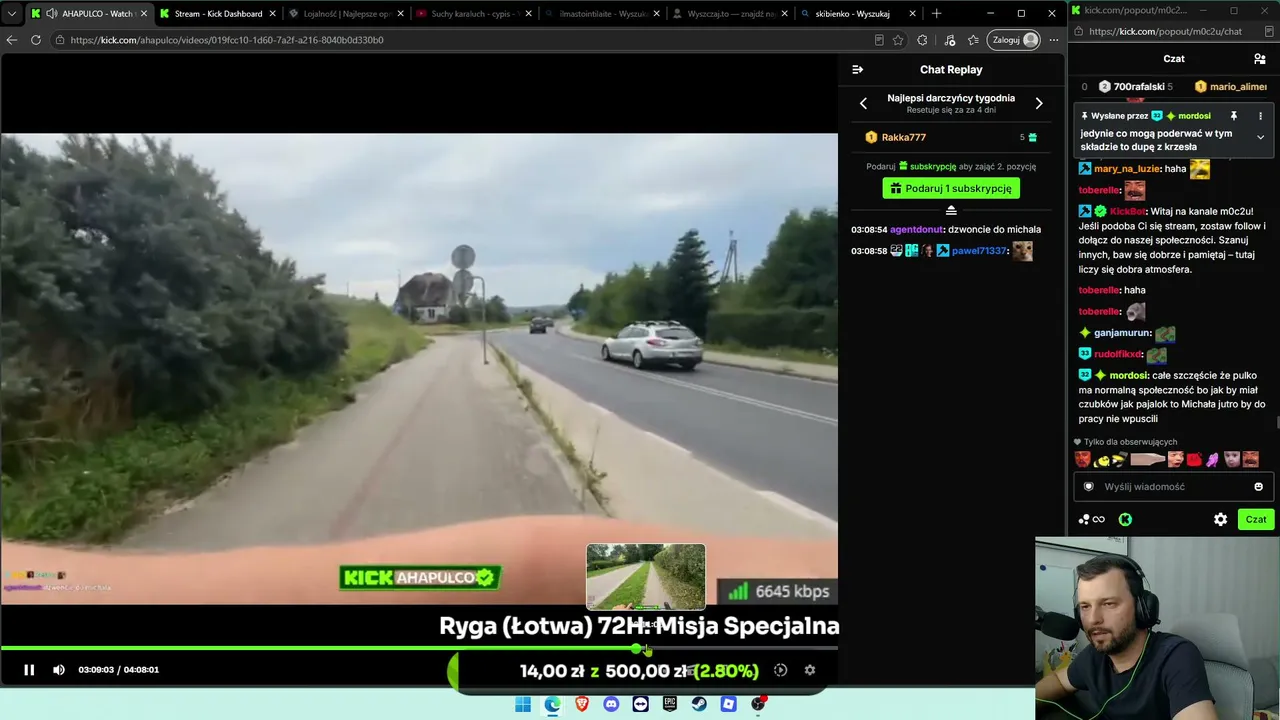Screen dimensions: 1280x720
Task: Open Microsoft Edge from taskbar
Action: coord(552,704)
